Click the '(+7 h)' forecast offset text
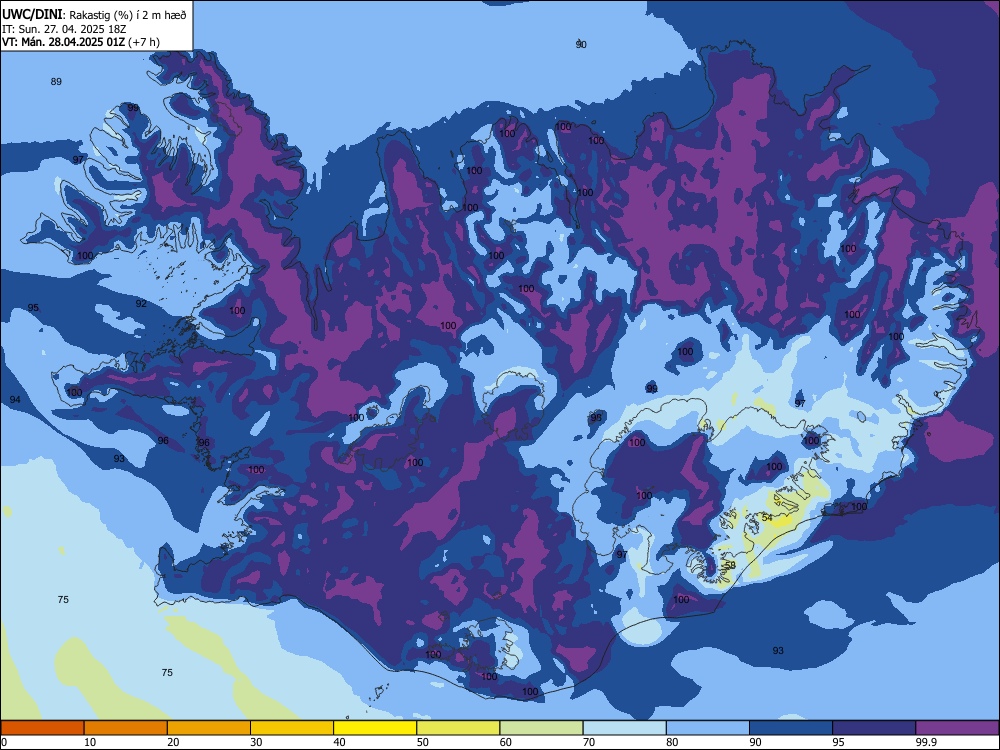This screenshot has width=1000, height=750. tap(144, 42)
